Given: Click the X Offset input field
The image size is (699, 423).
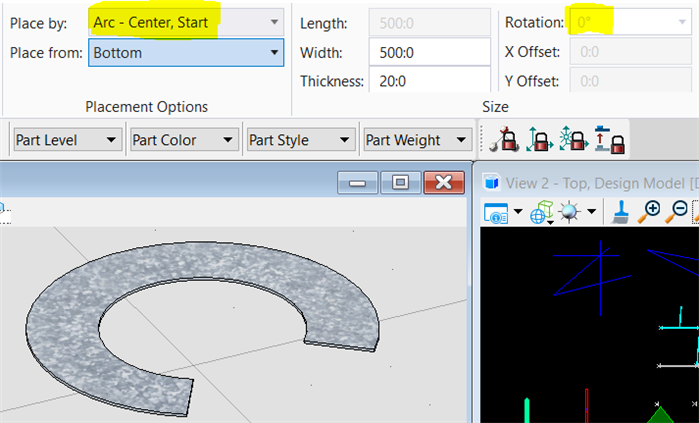Looking at the screenshot, I should pos(630,52).
